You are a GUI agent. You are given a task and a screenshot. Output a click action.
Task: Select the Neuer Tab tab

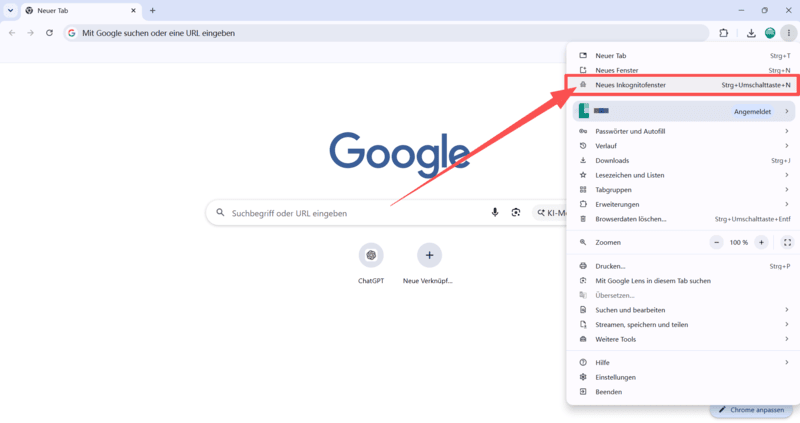(82, 11)
